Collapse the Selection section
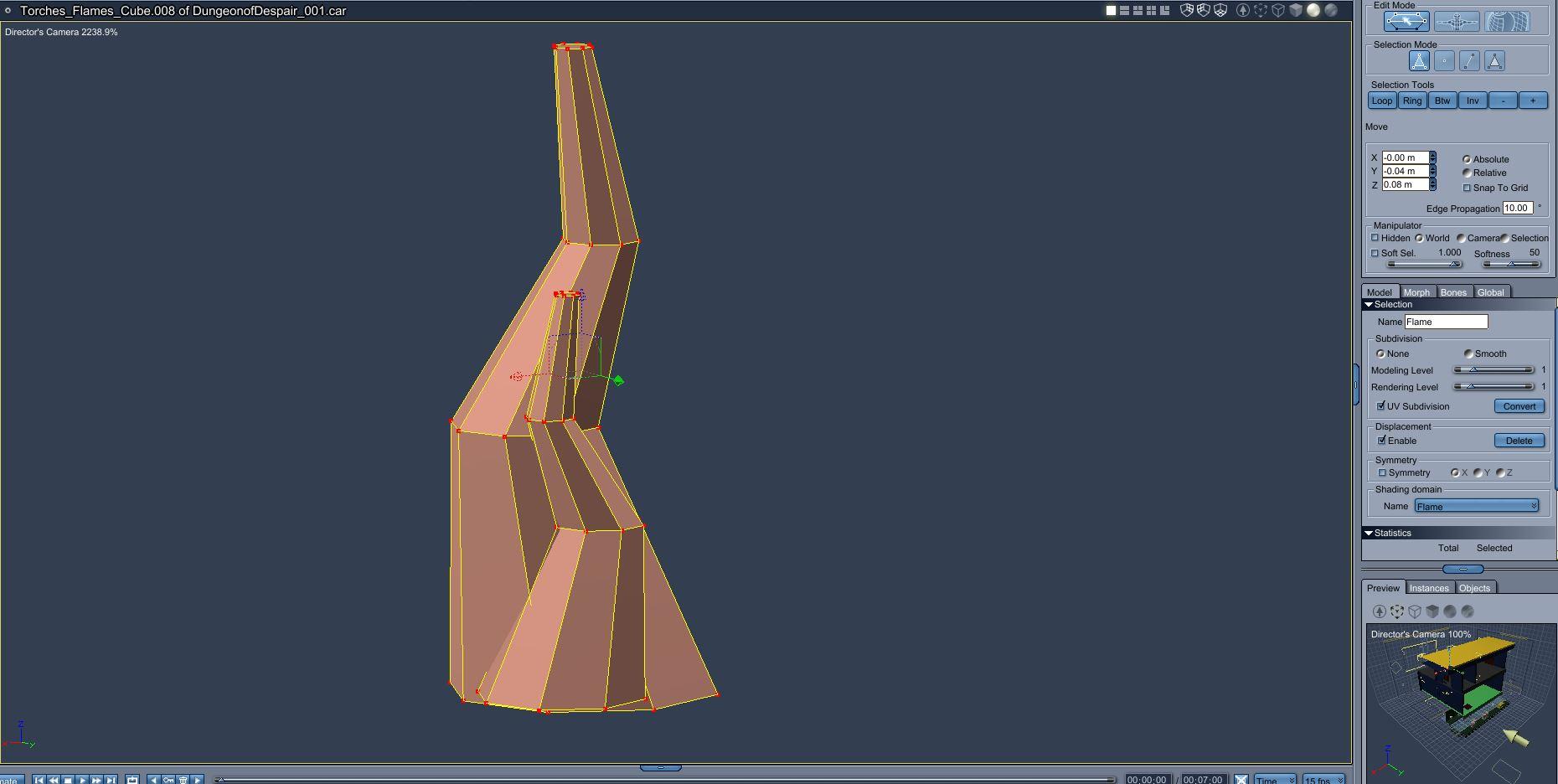Screen dimensions: 1558x784 1369,304
